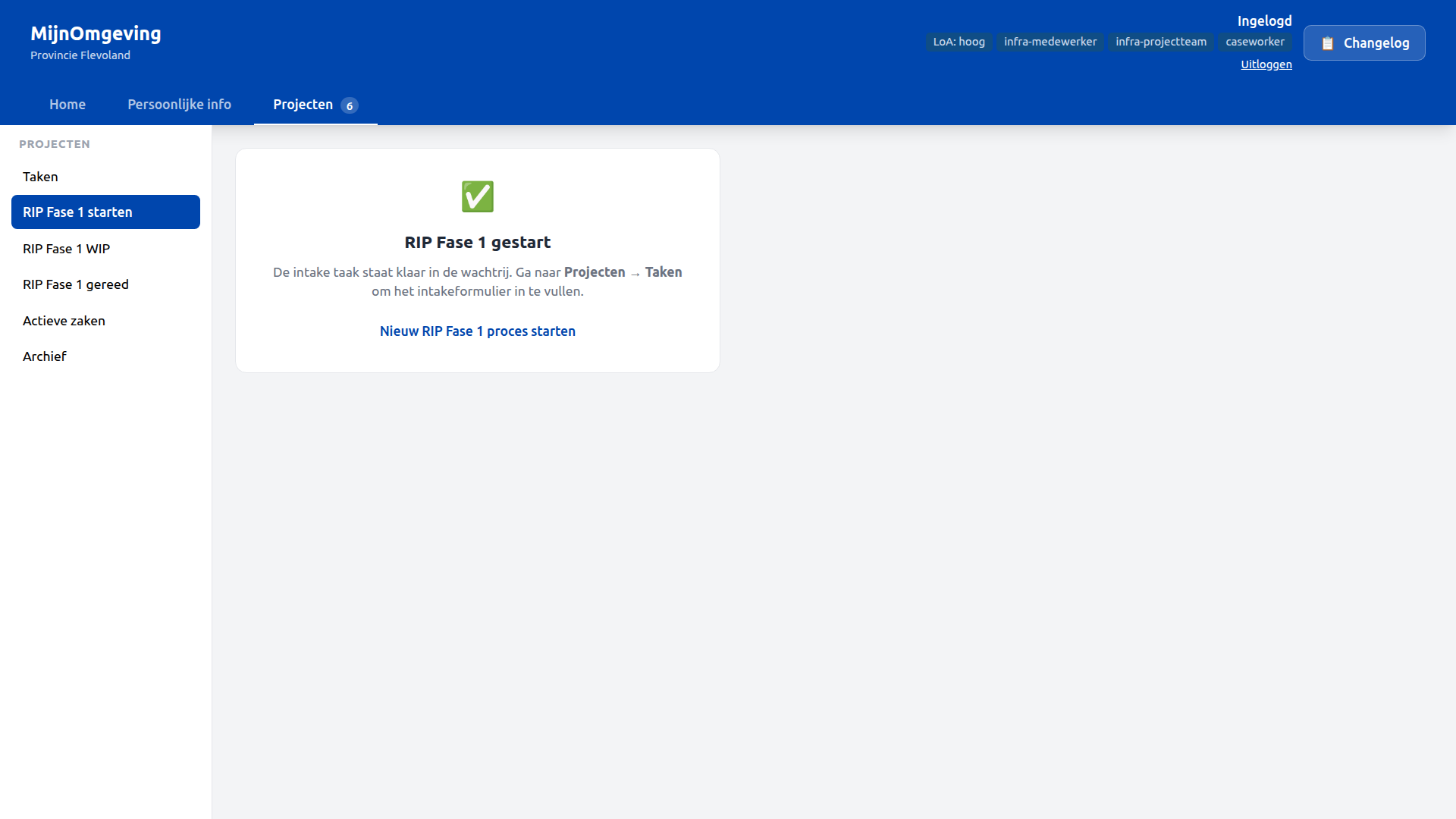Open the Archief section
This screenshot has width=1456, height=819.
45,356
